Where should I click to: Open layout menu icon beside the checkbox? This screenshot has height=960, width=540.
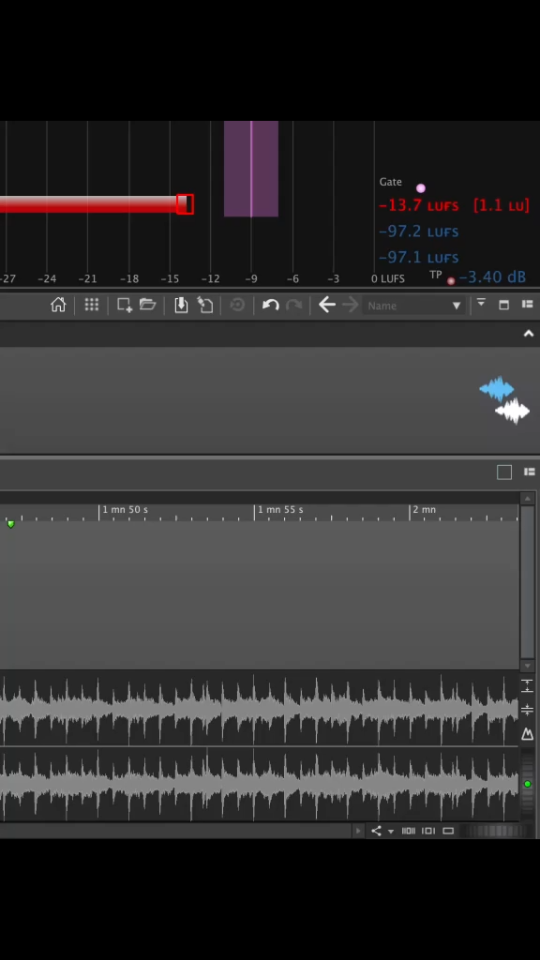pos(530,471)
